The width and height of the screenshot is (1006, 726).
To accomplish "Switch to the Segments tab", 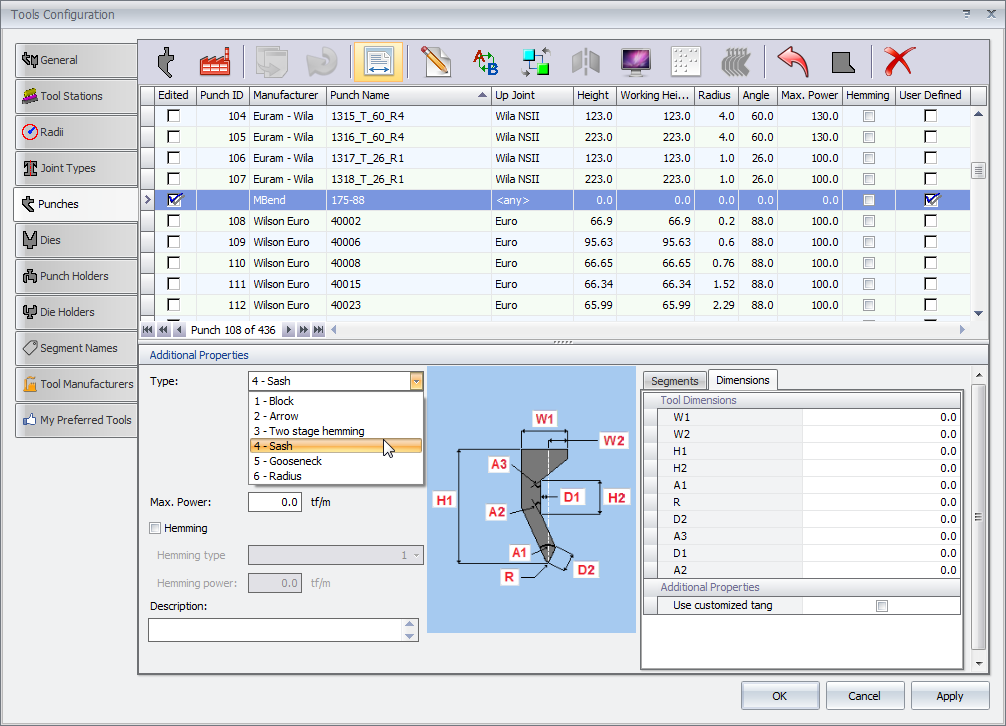I will 674,381.
